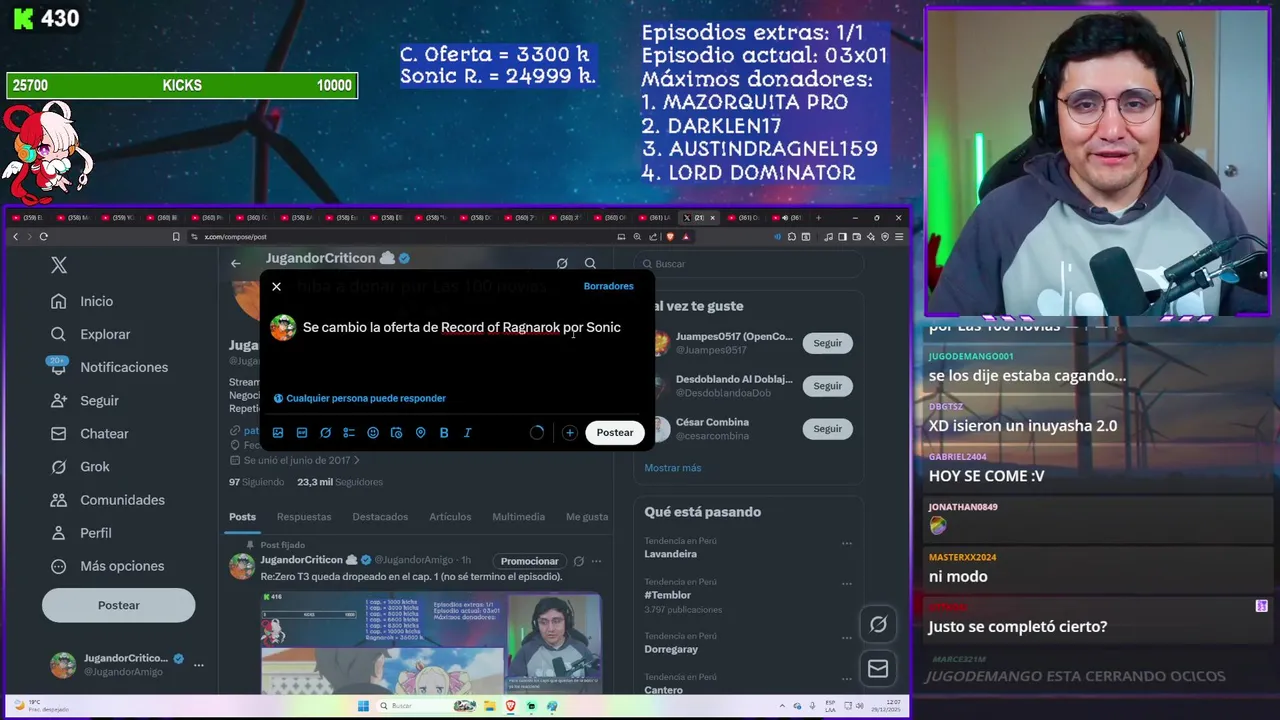Screen dimensions: 1280x720
Task: Schedule the post with calendar icon
Action: pyautogui.click(x=396, y=433)
